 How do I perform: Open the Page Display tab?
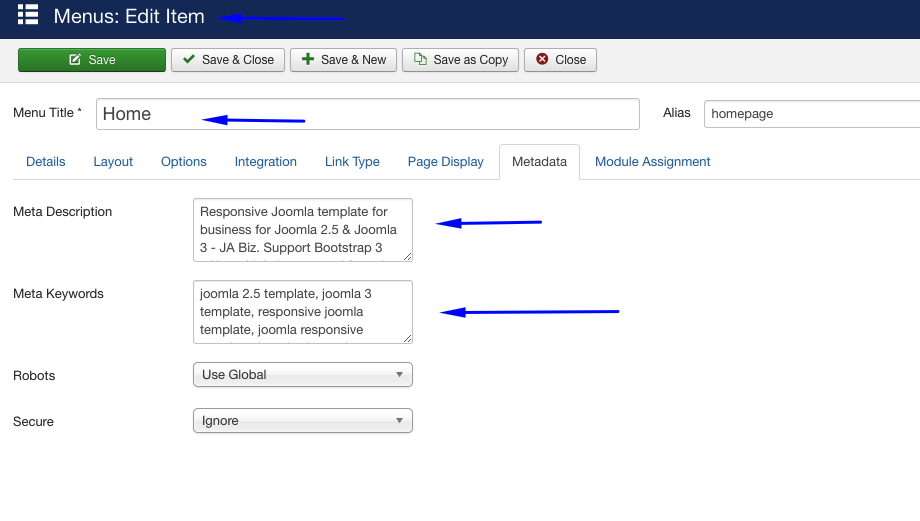click(x=446, y=162)
